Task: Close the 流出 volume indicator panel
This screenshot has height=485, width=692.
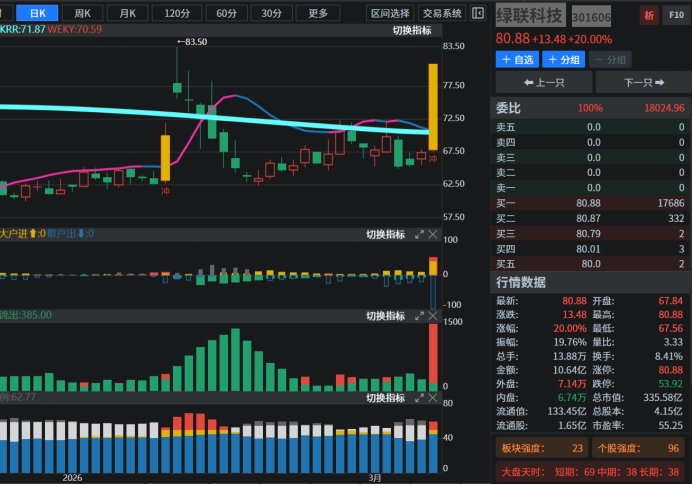Action: (433, 316)
